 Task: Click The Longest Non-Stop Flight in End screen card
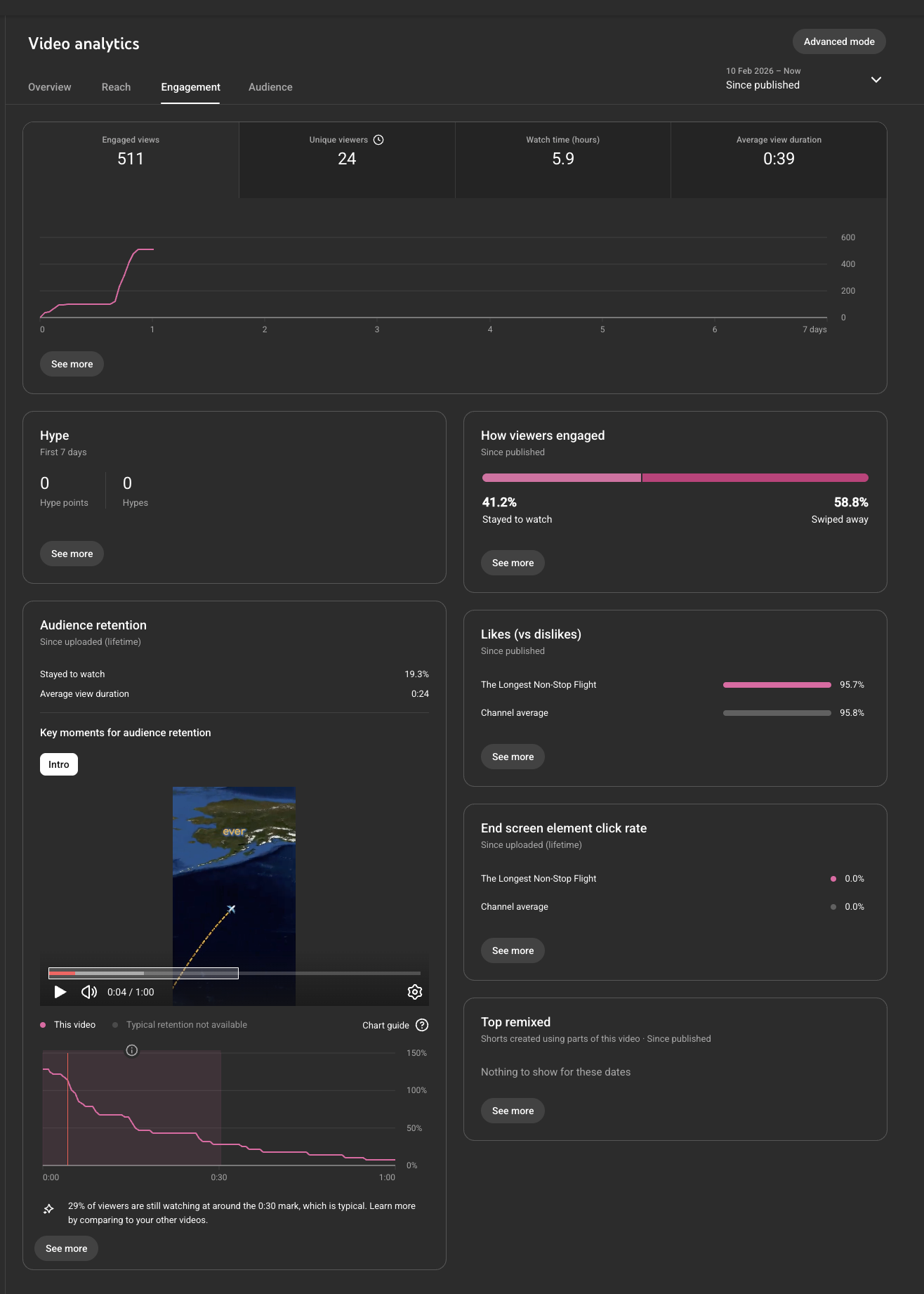(539, 879)
